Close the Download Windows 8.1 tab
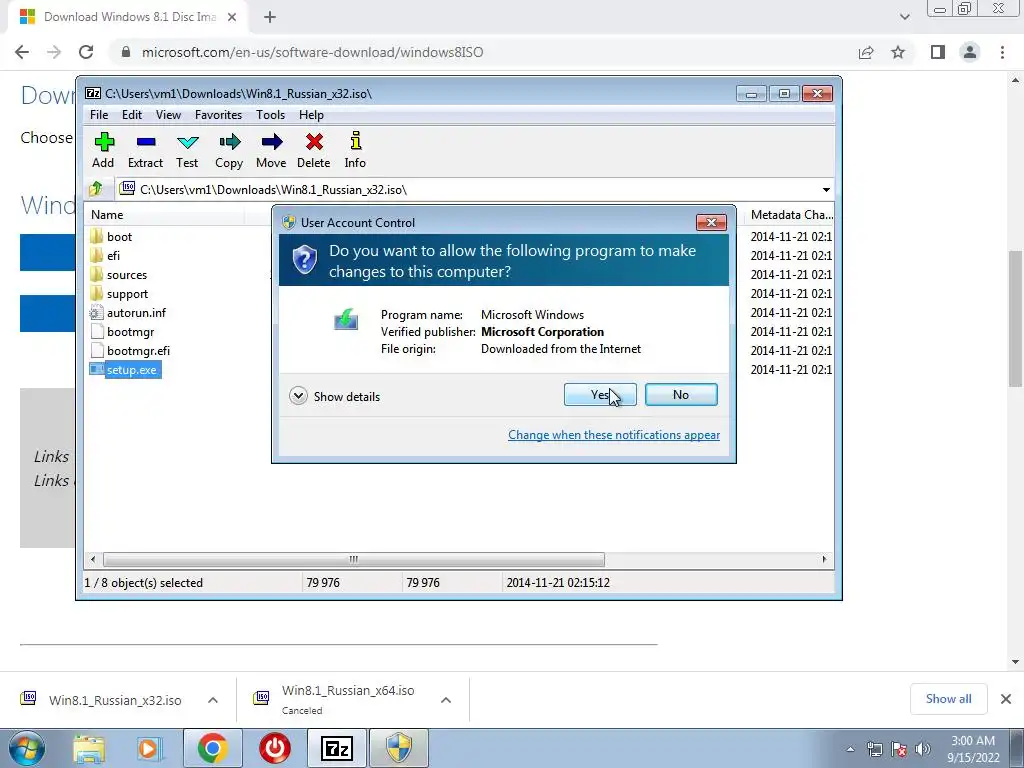The height and width of the screenshot is (768, 1024). [232, 17]
